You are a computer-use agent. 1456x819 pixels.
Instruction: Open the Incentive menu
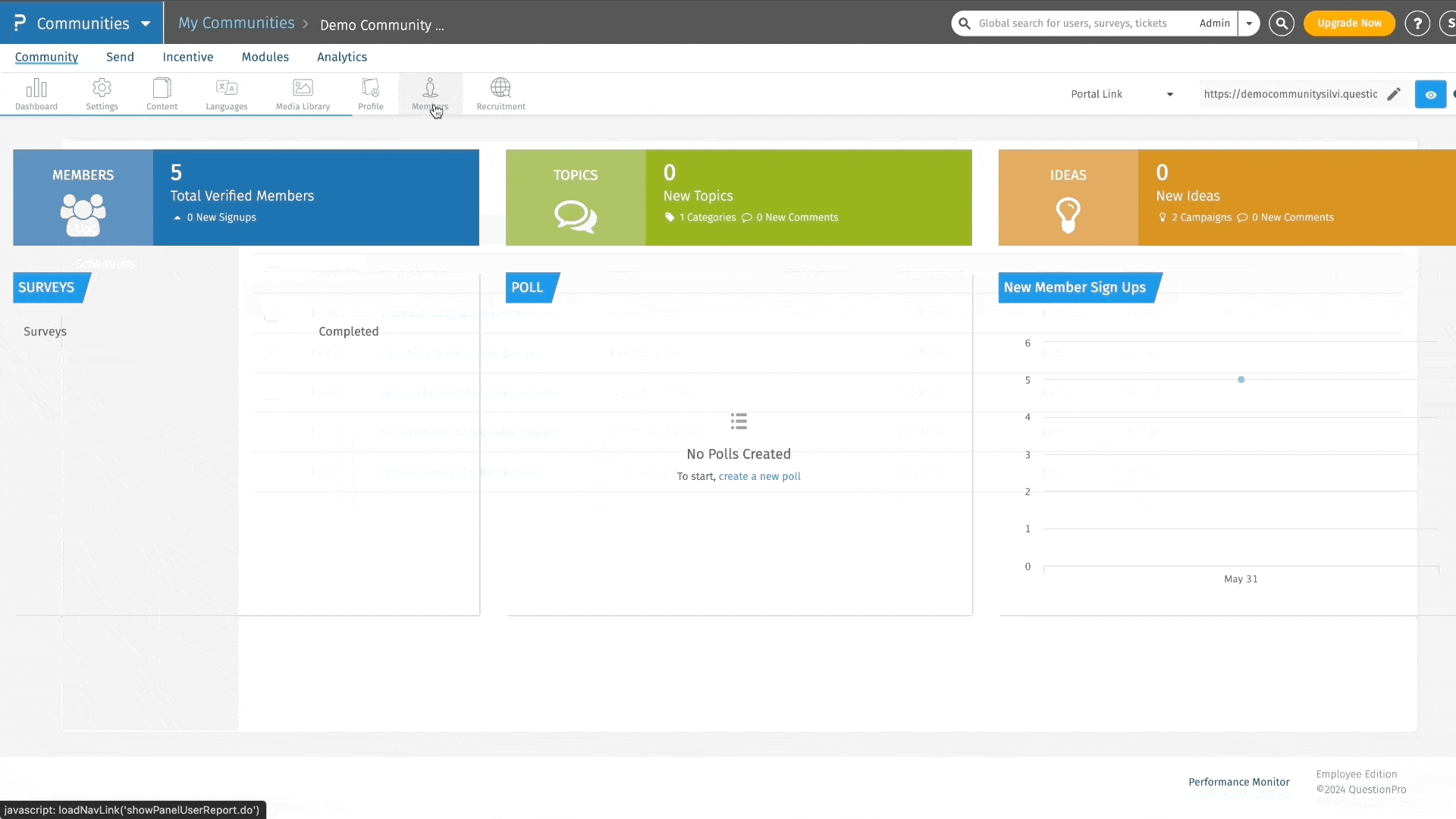click(187, 57)
